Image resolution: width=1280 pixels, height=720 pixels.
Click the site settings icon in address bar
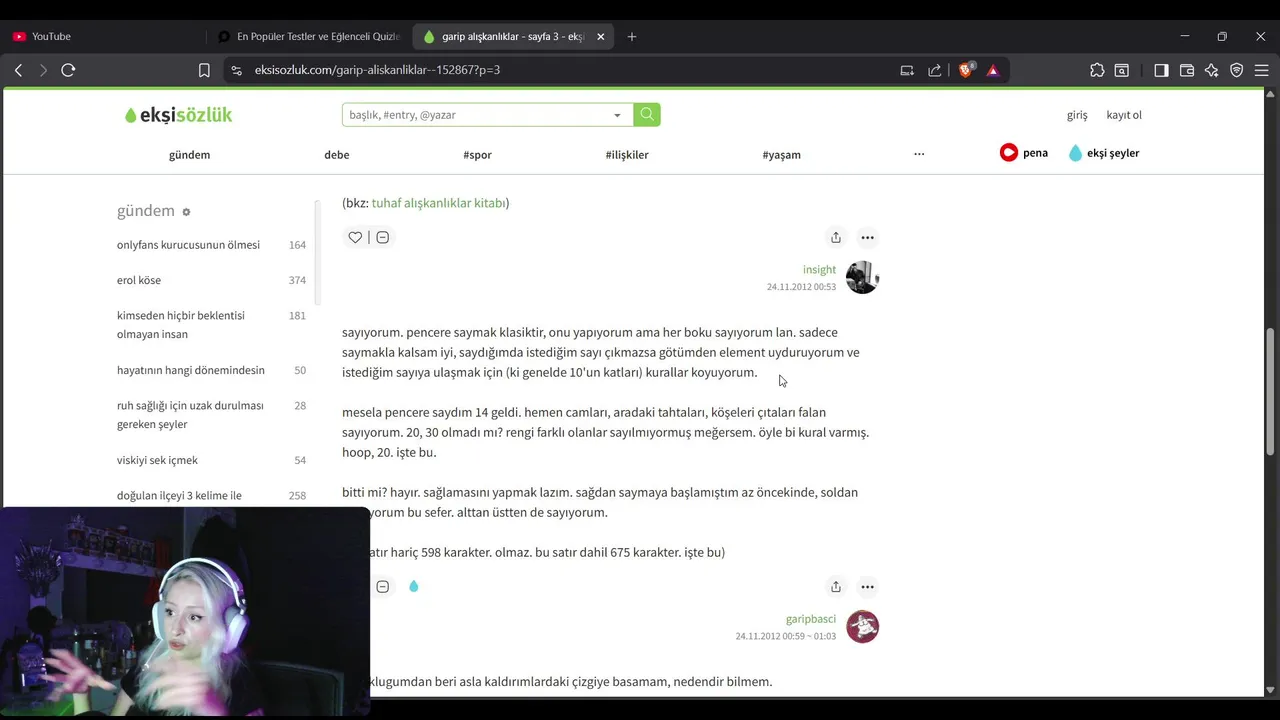(x=236, y=70)
